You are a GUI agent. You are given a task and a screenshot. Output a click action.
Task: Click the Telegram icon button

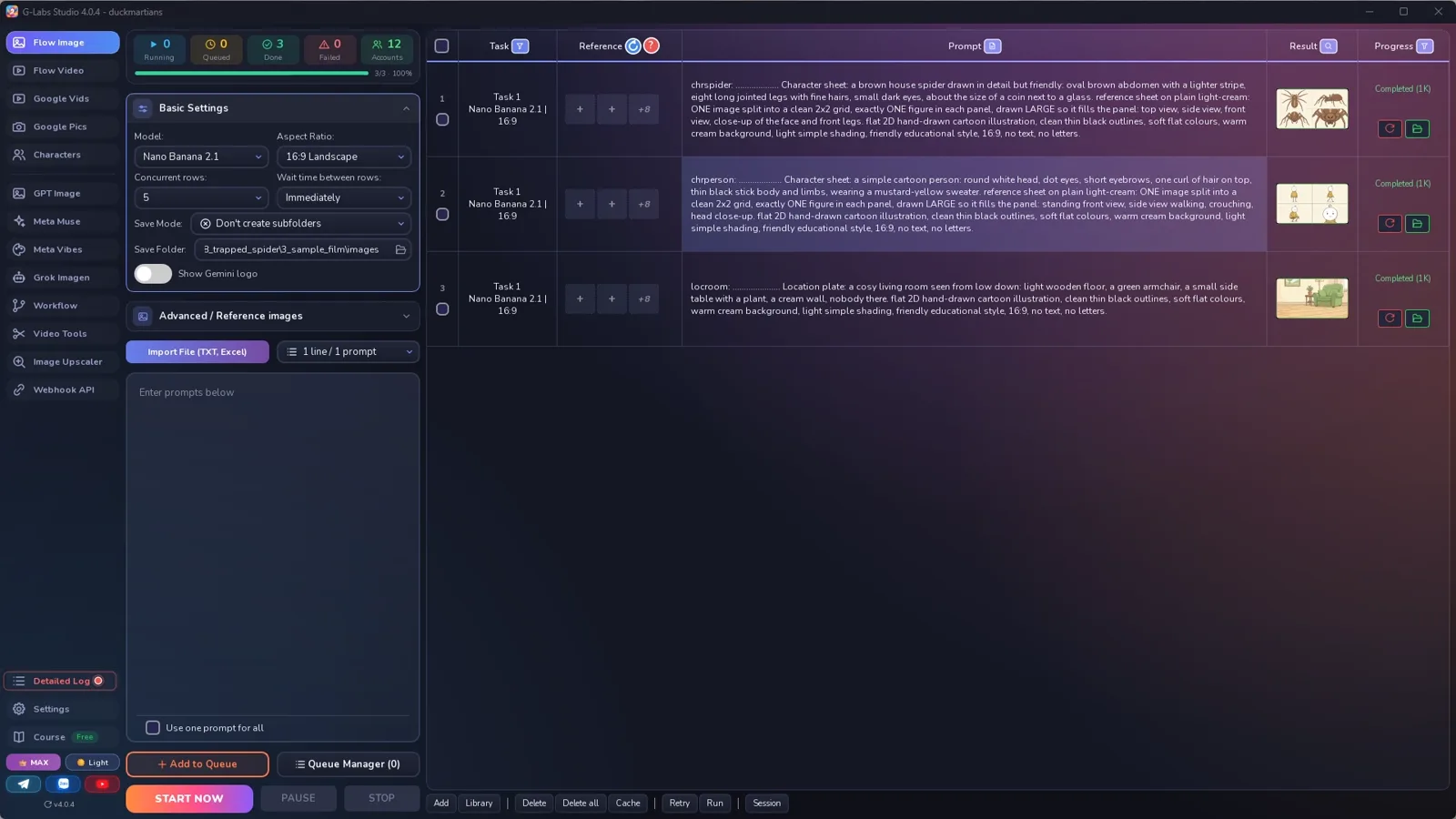tap(24, 784)
